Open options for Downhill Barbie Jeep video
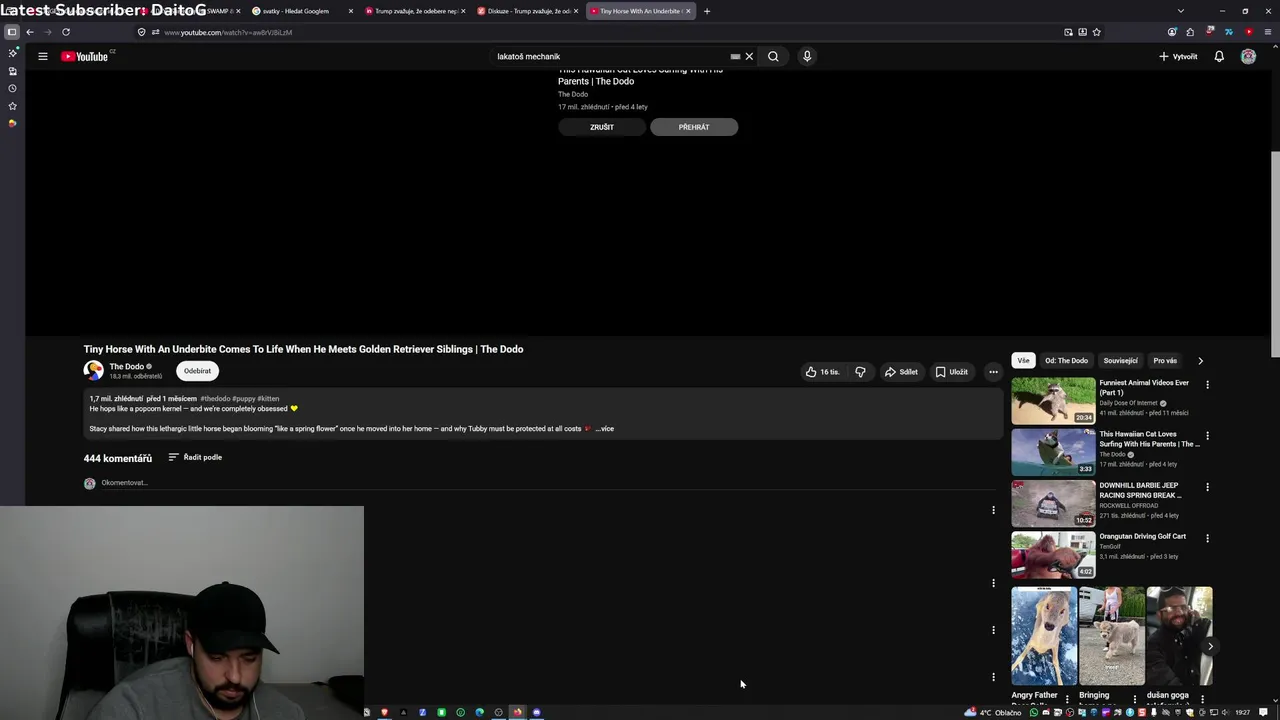The image size is (1280, 720). tap(1207, 487)
